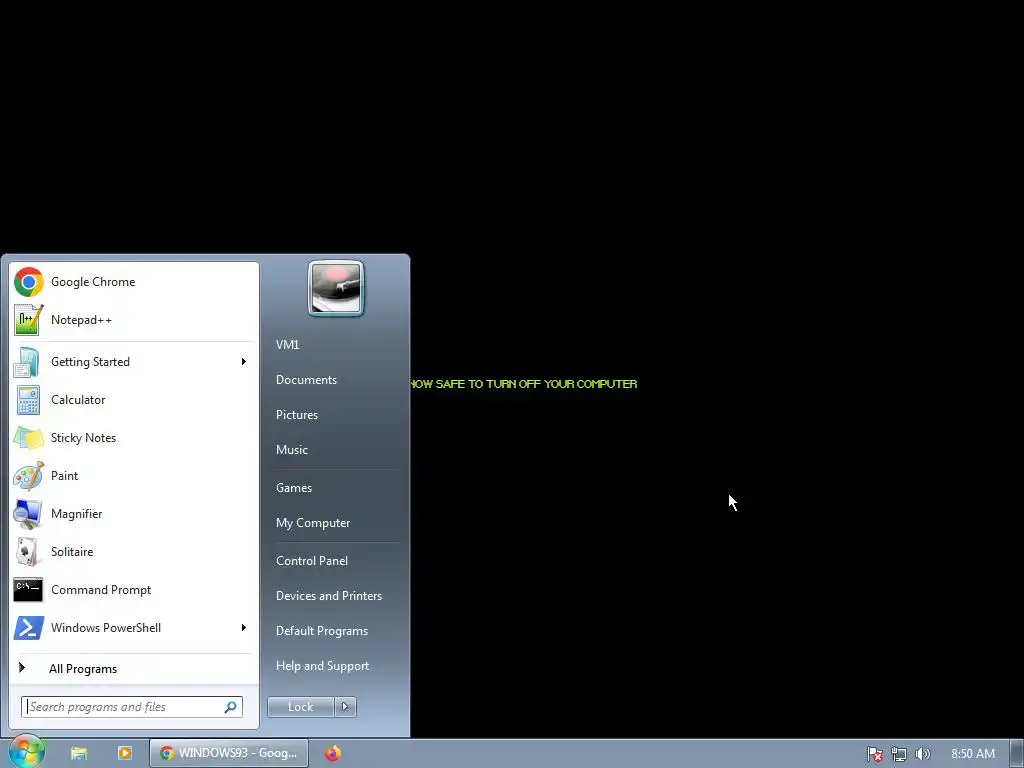The height and width of the screenshot is (768, 1024).
Task: Click the Lock button
Action: [300, 707]
